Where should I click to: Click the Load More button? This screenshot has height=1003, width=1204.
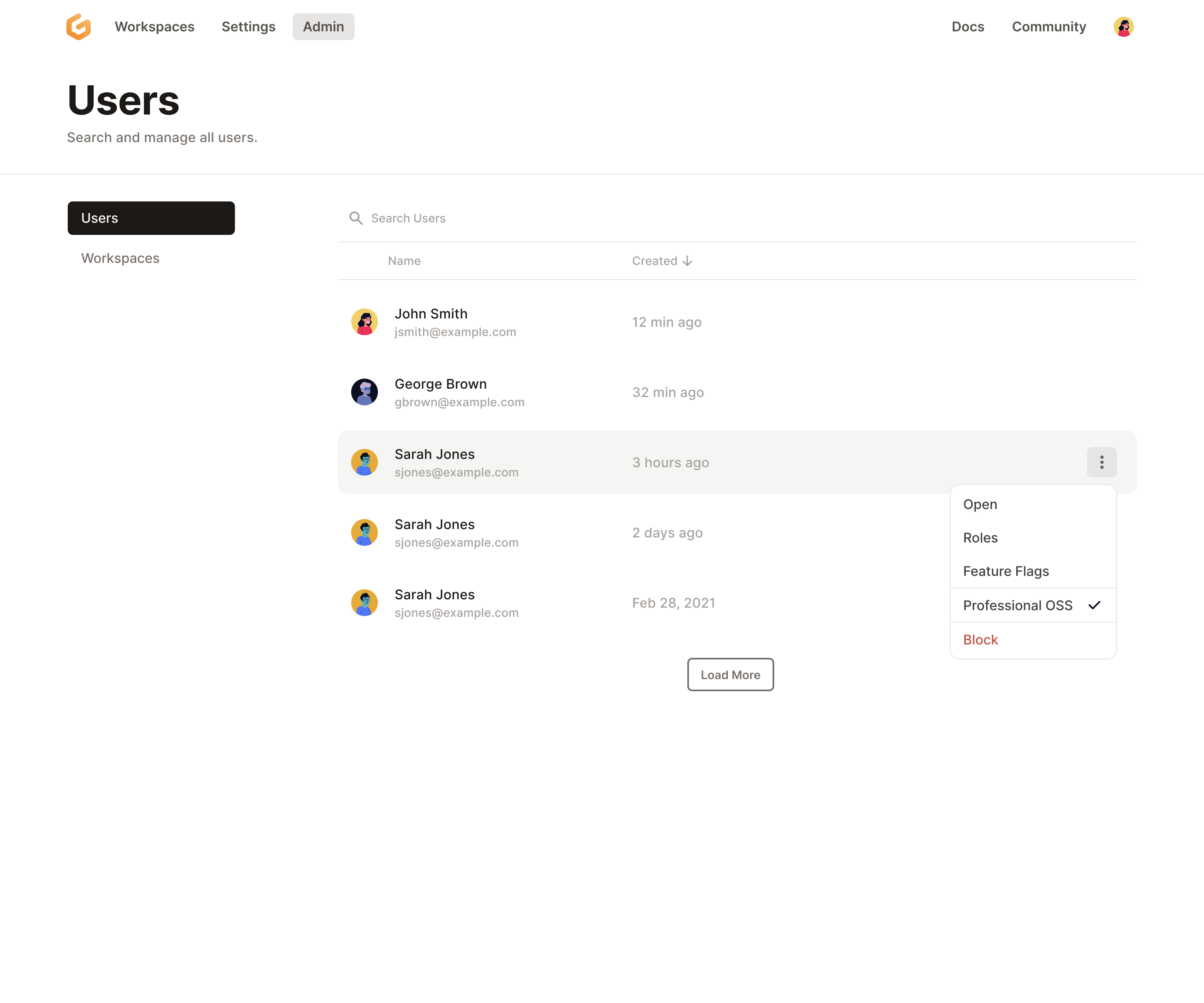tap(730, 675)
